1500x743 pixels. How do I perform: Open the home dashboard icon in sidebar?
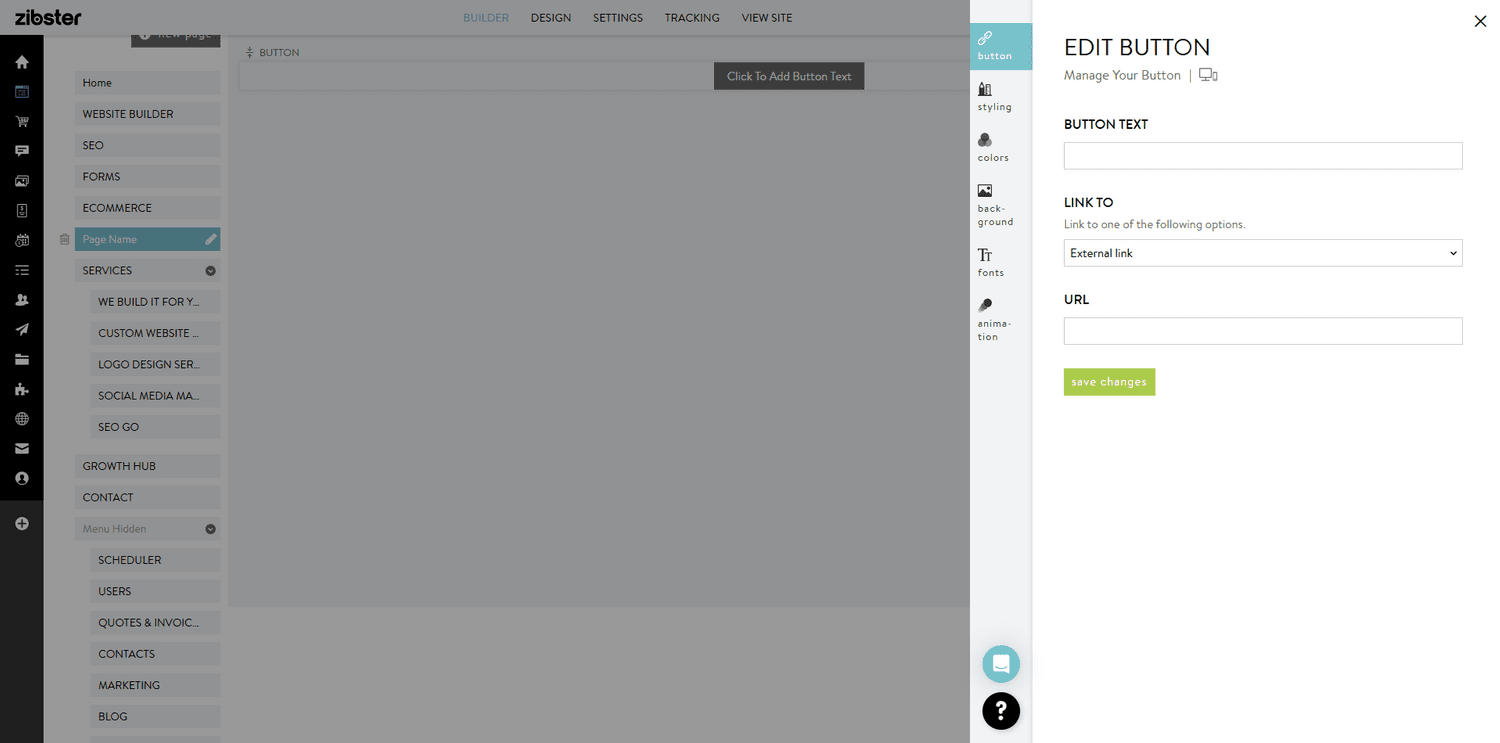(x=21, y=62)
